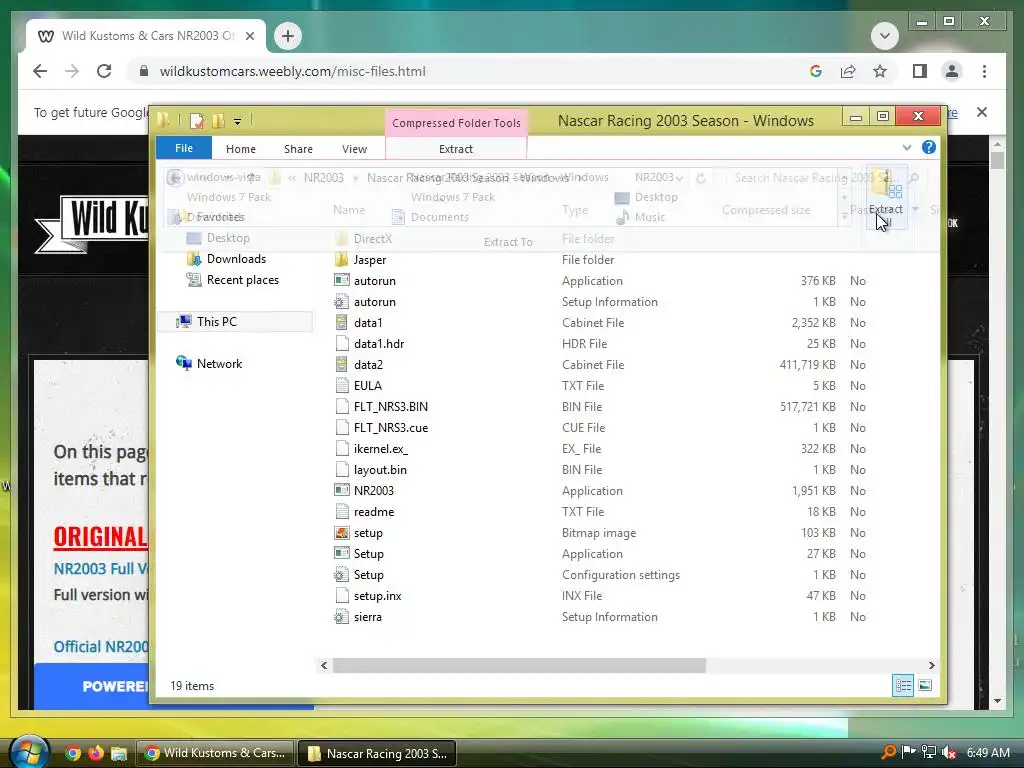
Task: Open the File tab in Explorer
Action: coord(184,148)
